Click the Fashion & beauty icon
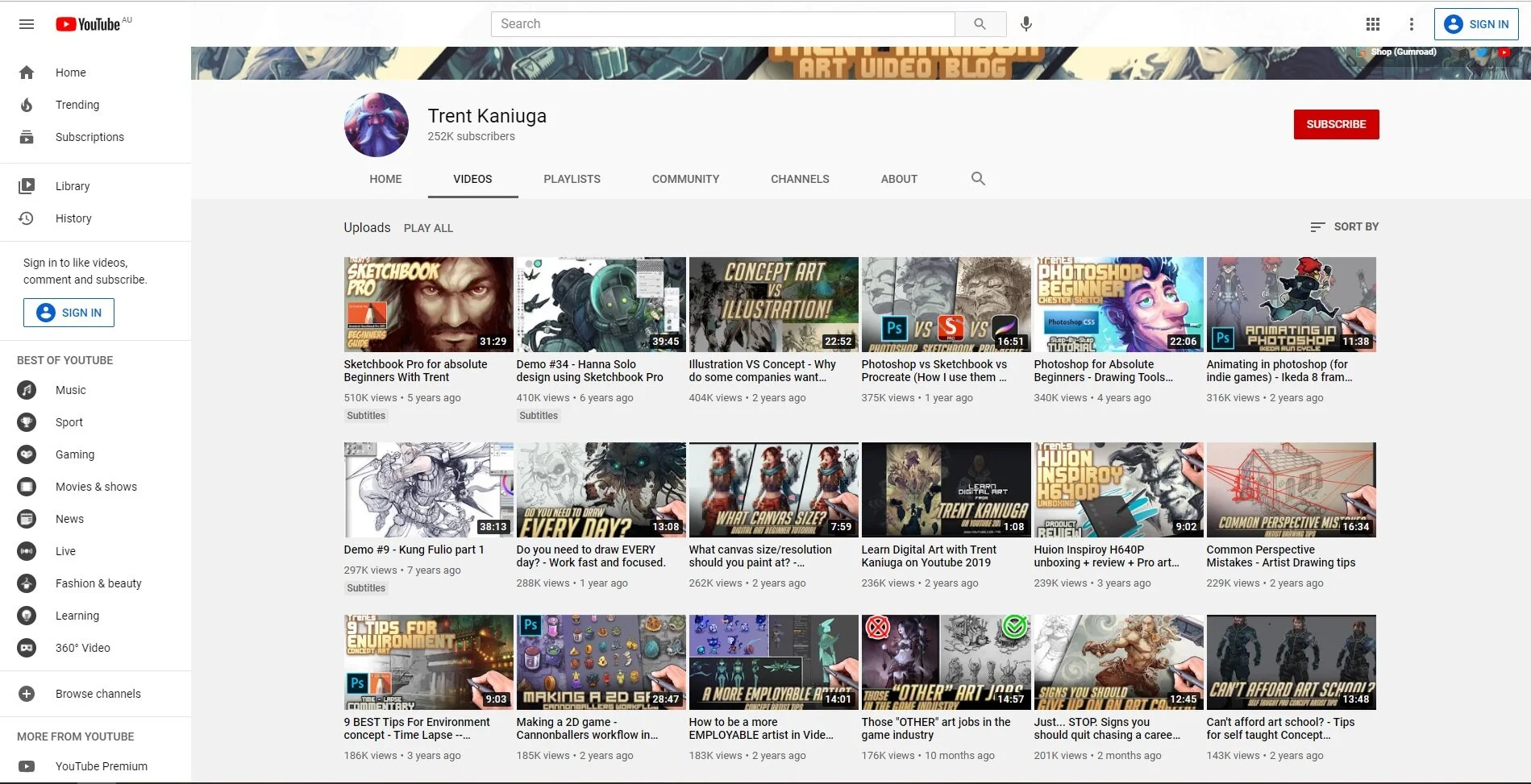Image resolution: width=1531 pixels, height=784 pixels. tap(27, 583)
